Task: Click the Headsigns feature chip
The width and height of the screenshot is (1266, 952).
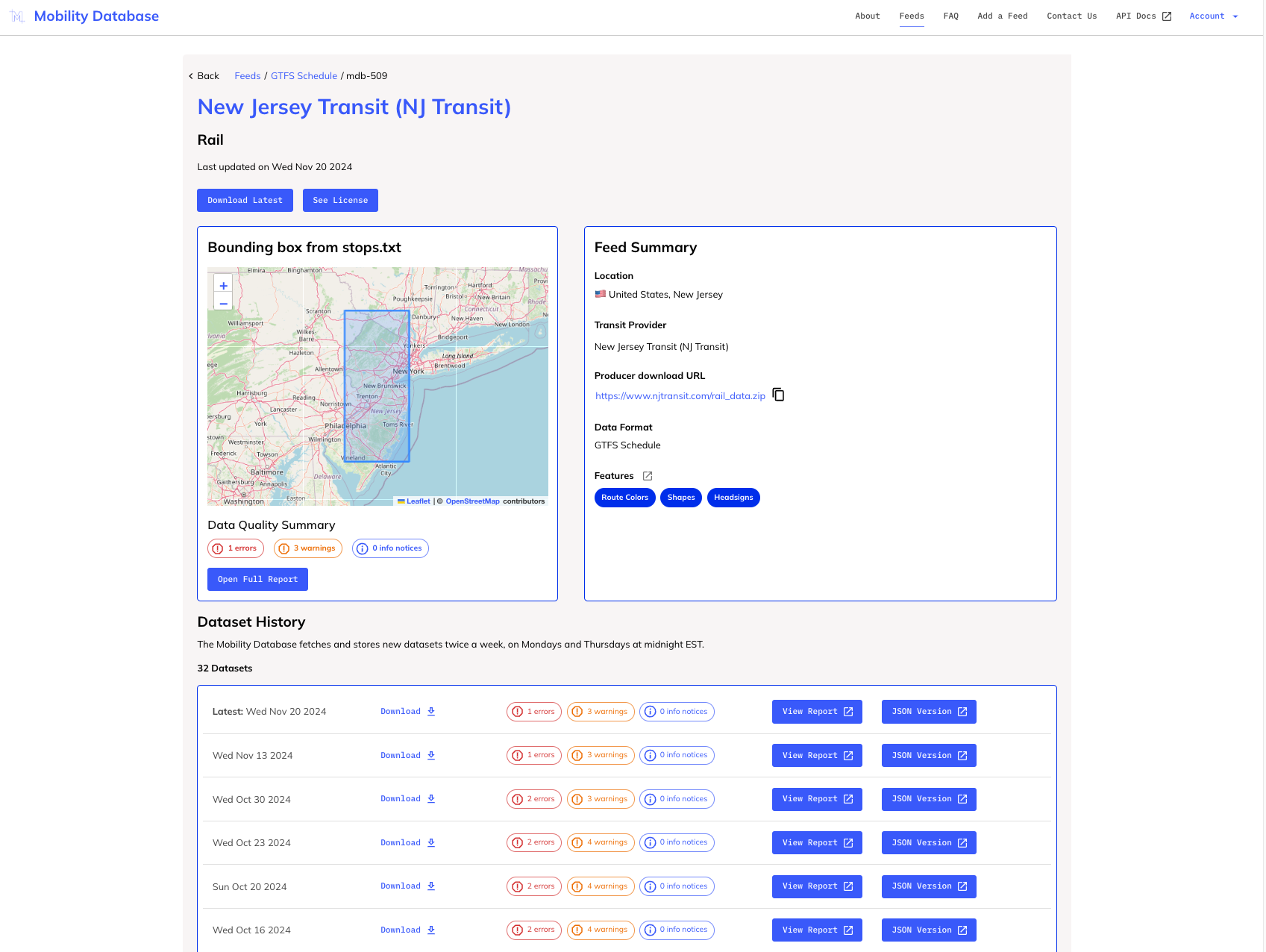Action: tap(733, 498)
